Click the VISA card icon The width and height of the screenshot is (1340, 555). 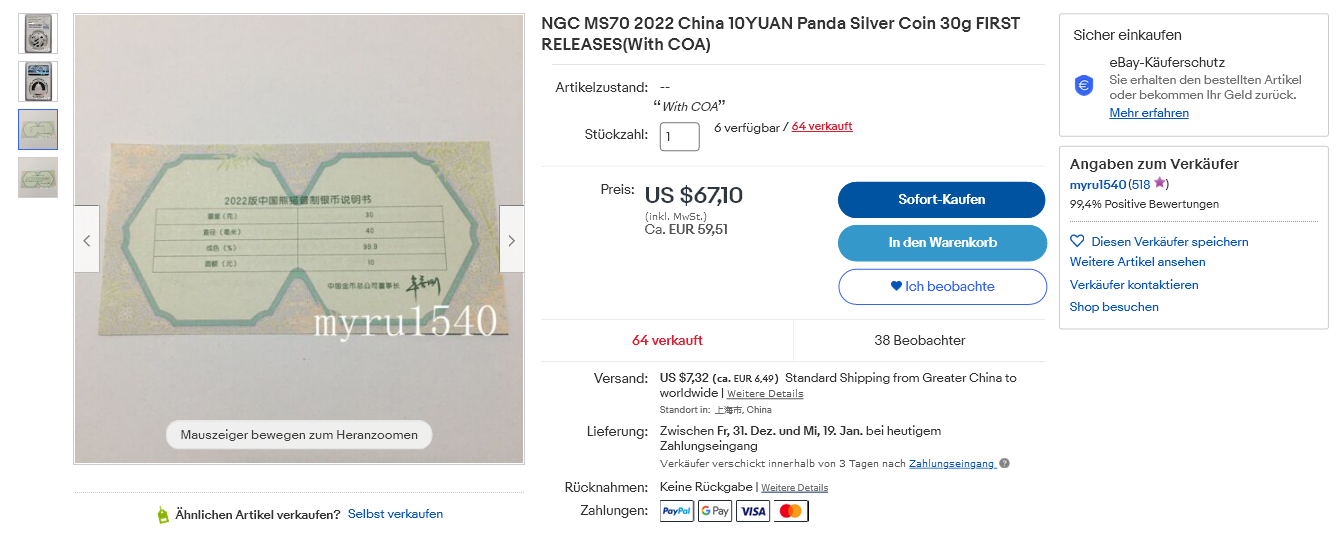[x=753, y=511]
